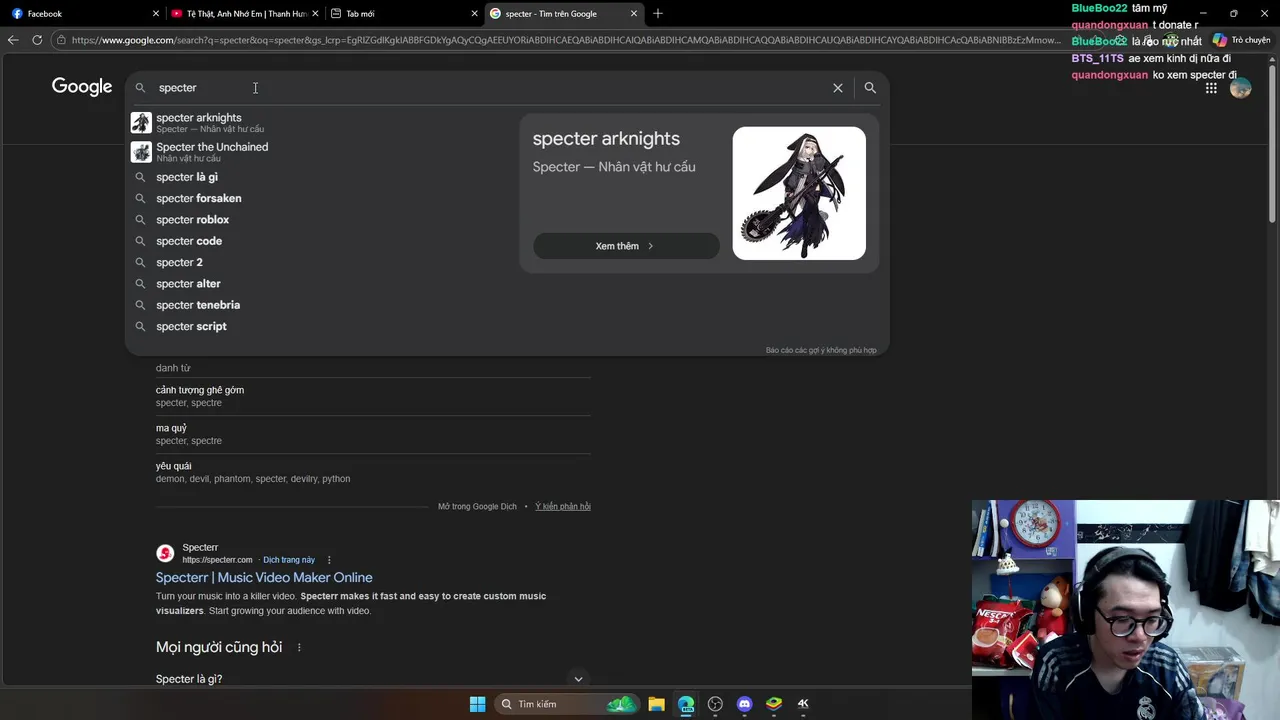Click the translation yêu quái

(x=174, y=466)
